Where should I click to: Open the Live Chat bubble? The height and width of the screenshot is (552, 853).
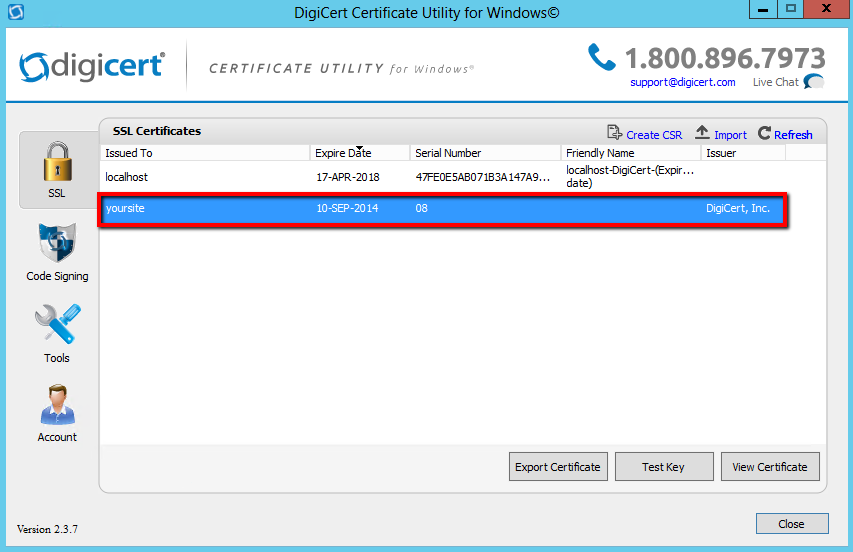(x=814, y=82)
